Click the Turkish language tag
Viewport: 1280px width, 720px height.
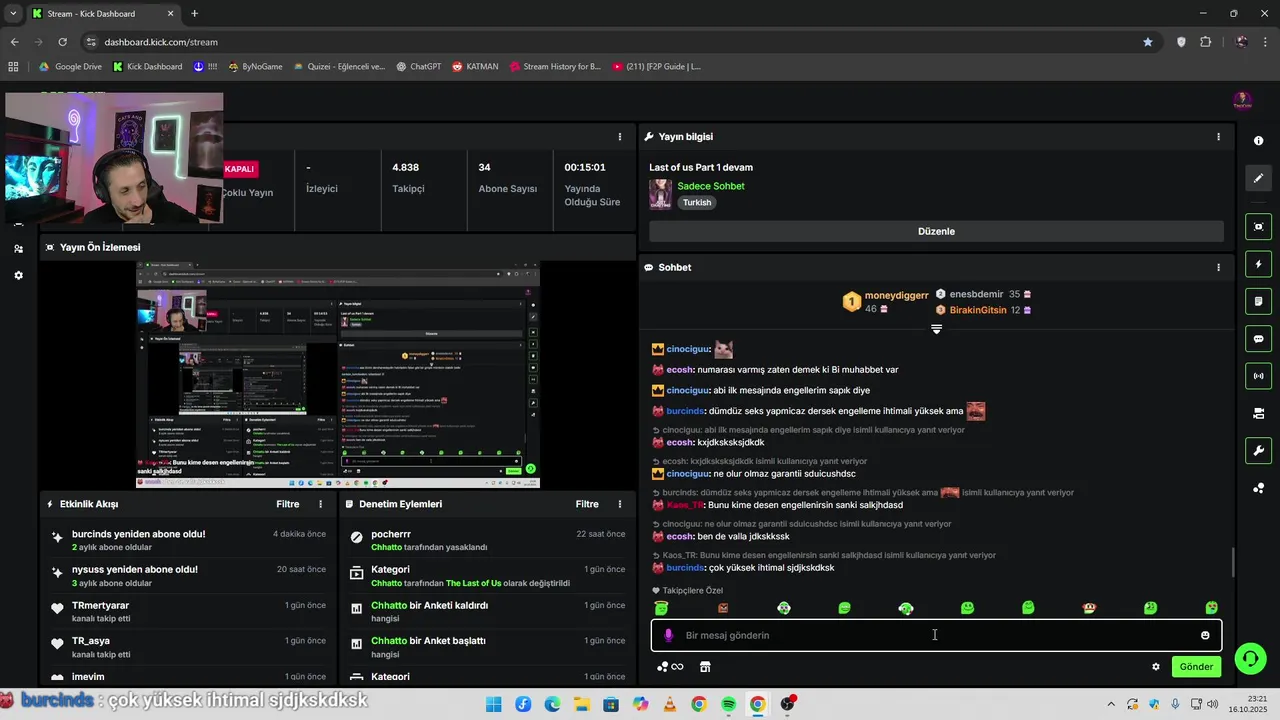tap(697, 203)
